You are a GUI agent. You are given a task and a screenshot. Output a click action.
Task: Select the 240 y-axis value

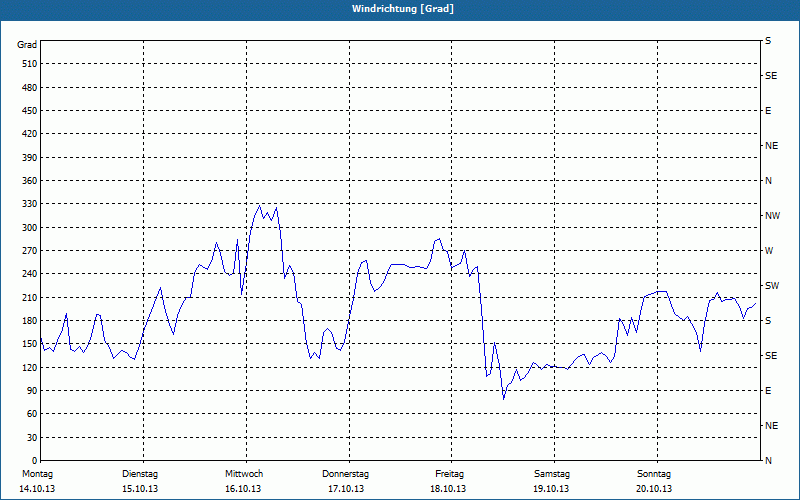30,274
